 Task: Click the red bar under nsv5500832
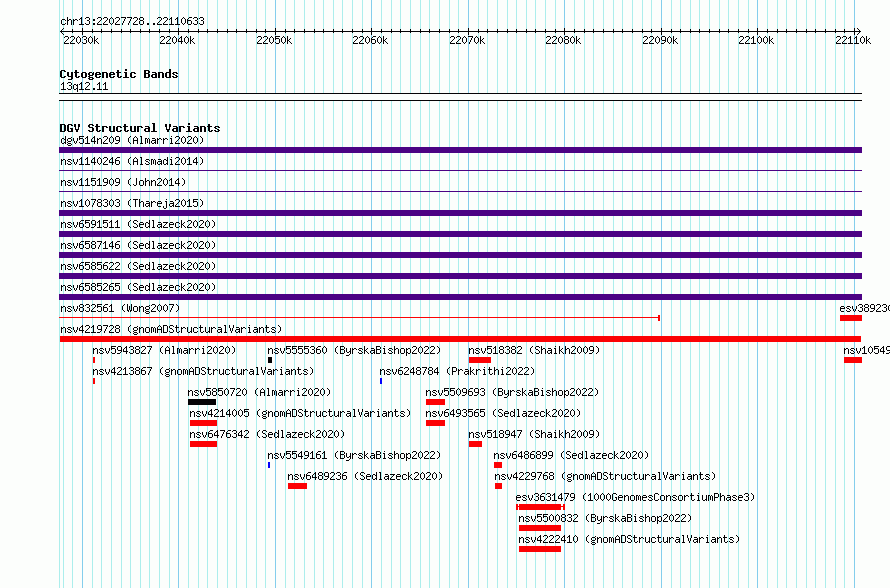(540, 528)
